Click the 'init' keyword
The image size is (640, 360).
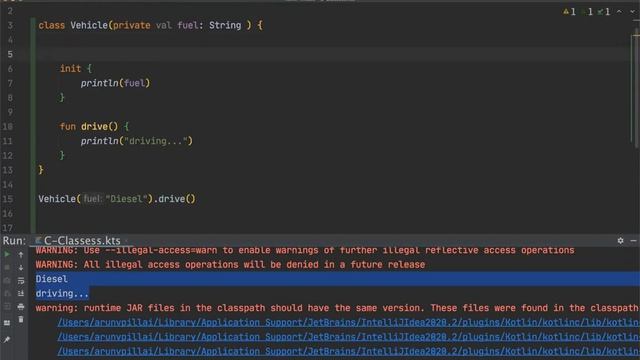click(70, 69)
